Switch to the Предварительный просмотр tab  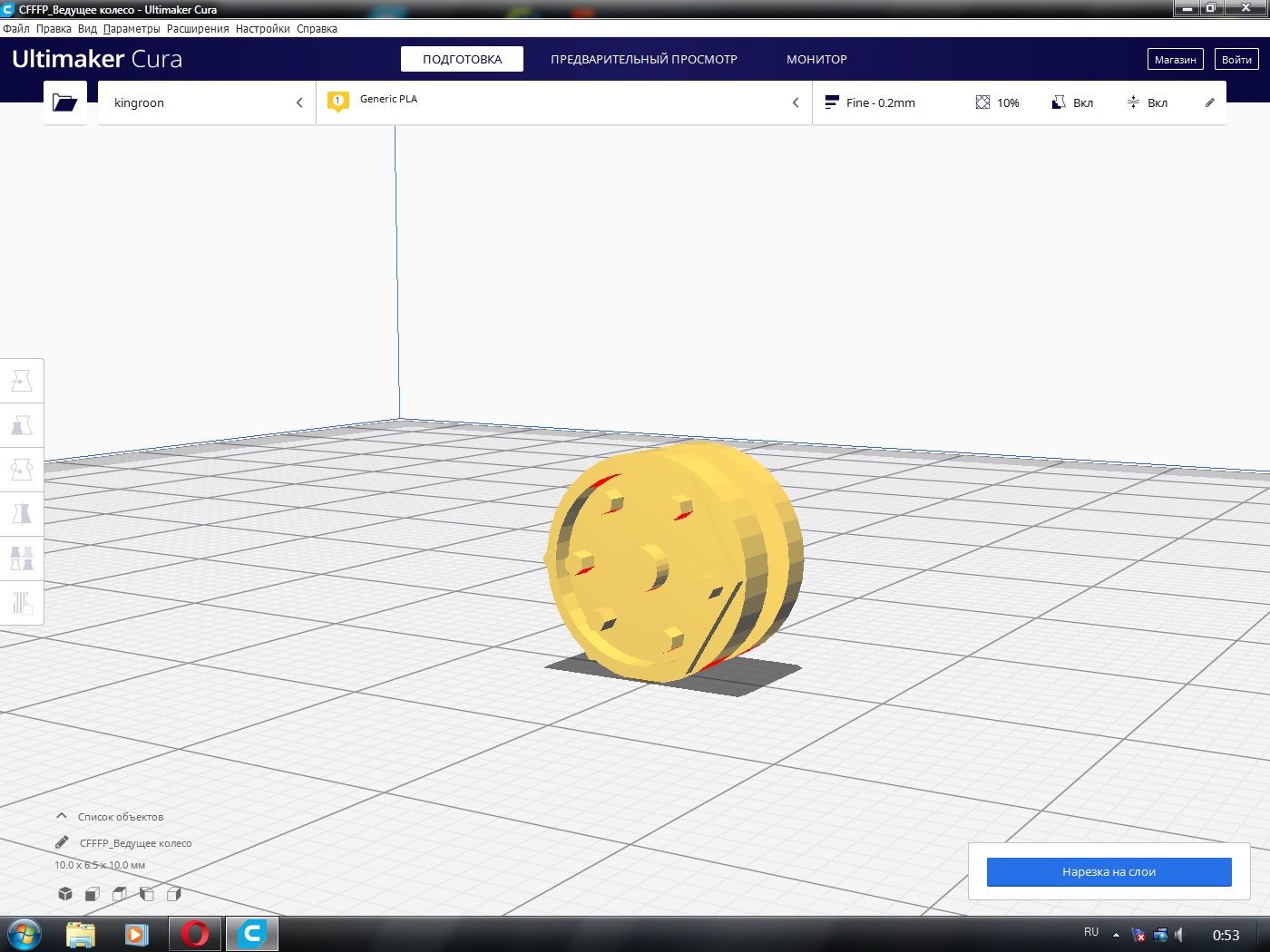644,59
